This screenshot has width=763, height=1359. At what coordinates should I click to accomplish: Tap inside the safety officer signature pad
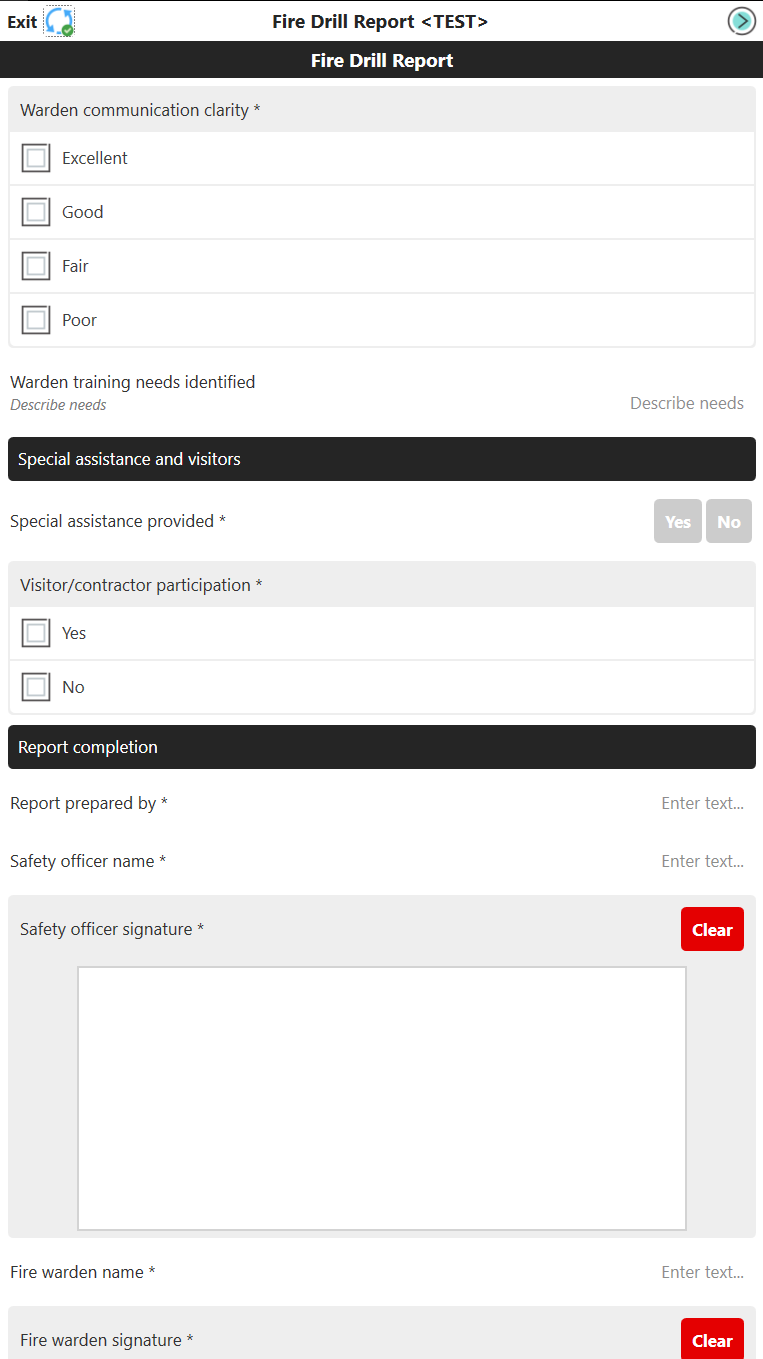click(x=381, y=1097)
